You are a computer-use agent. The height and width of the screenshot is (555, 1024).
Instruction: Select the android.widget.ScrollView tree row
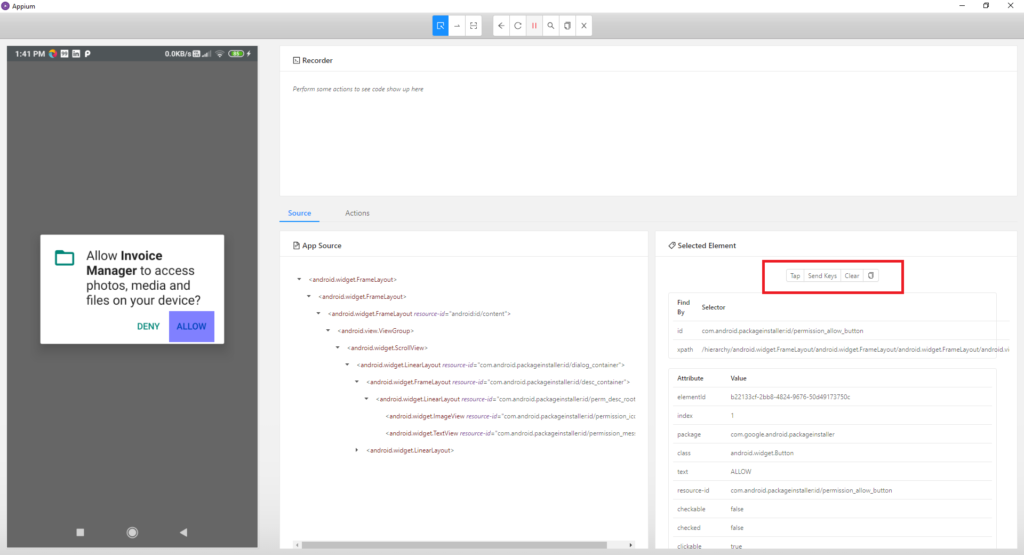[387, 348]
